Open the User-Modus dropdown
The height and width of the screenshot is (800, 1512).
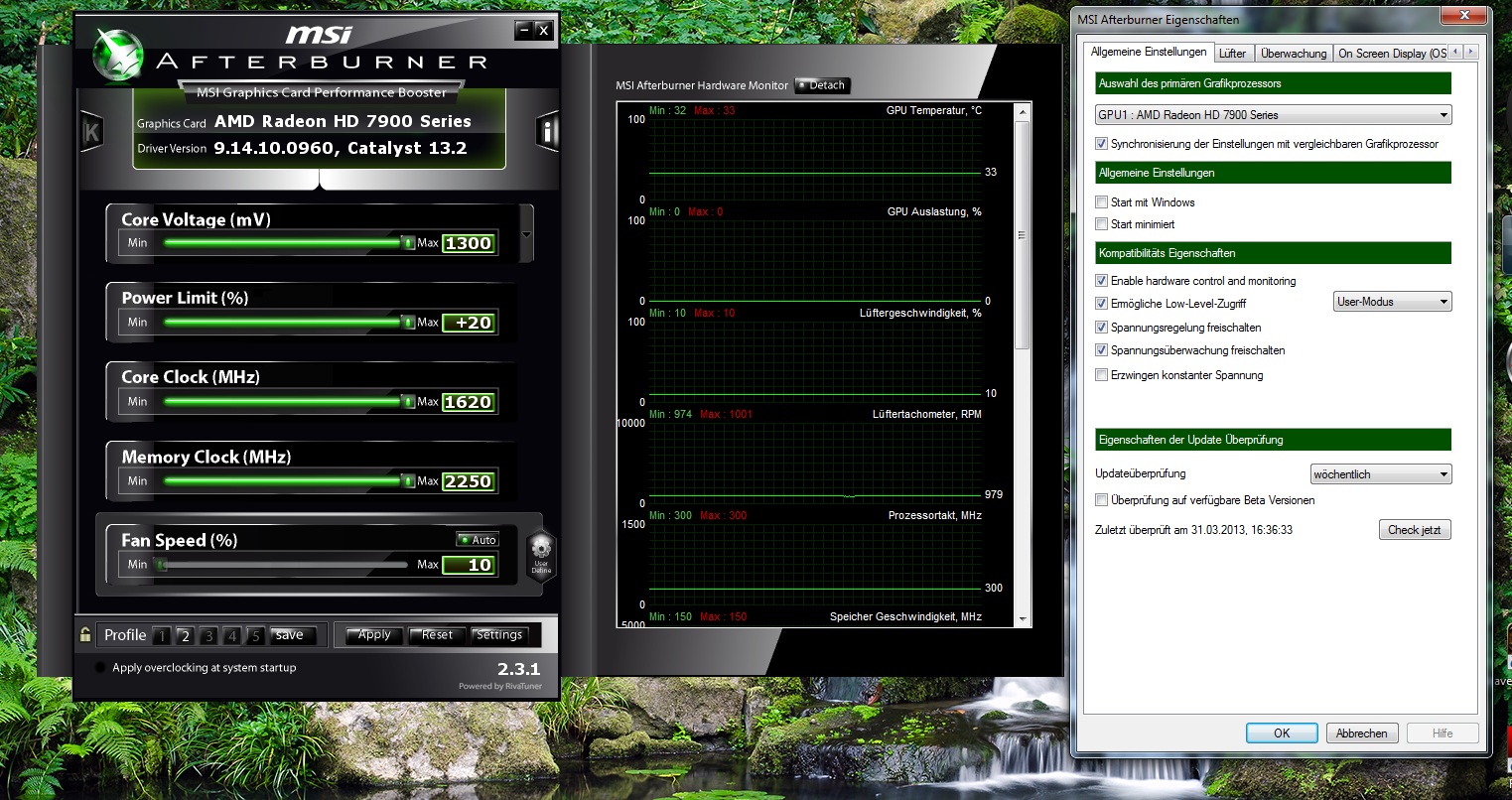pos(1393,302)
